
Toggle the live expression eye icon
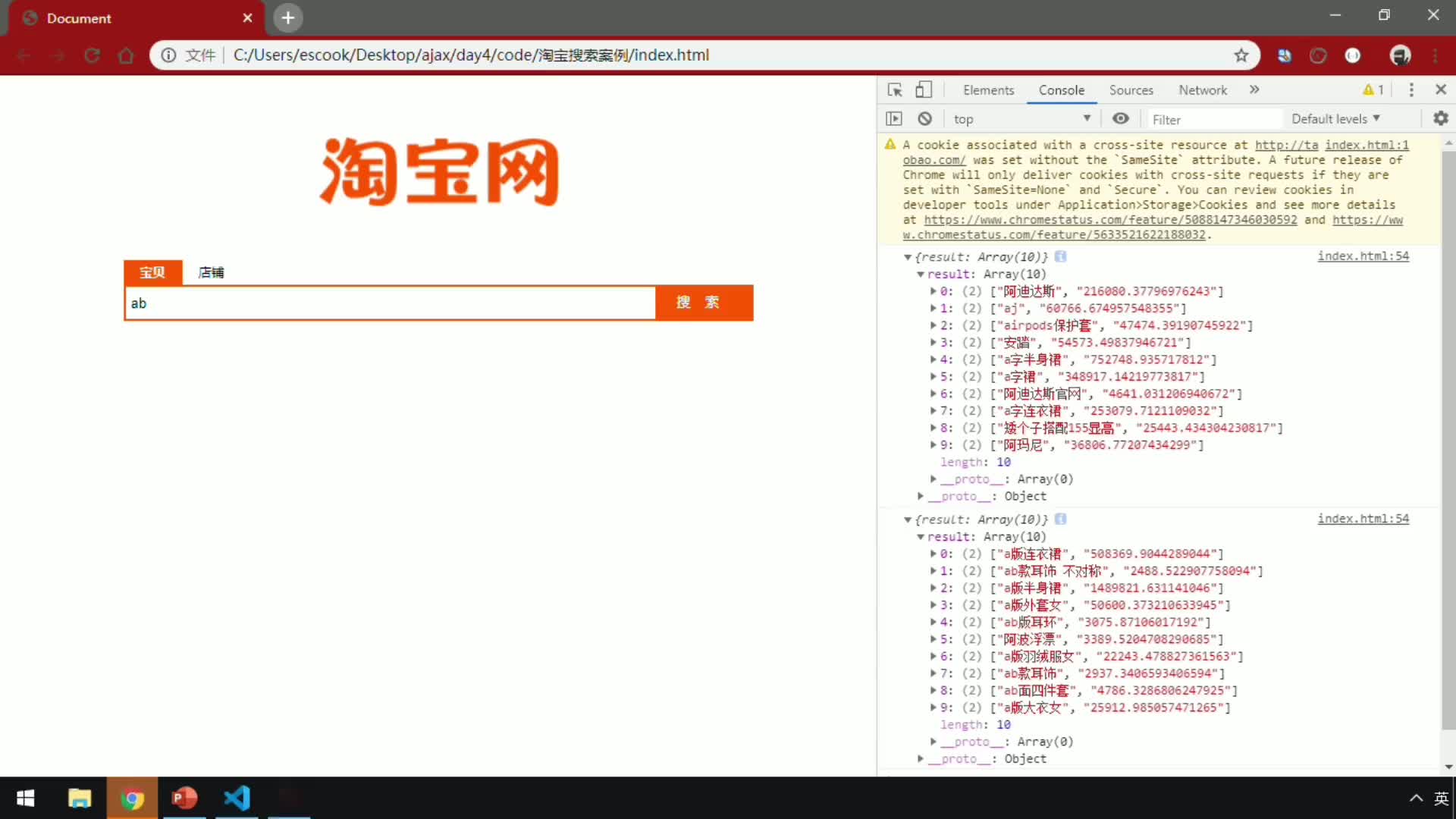tap(1120, 119)
